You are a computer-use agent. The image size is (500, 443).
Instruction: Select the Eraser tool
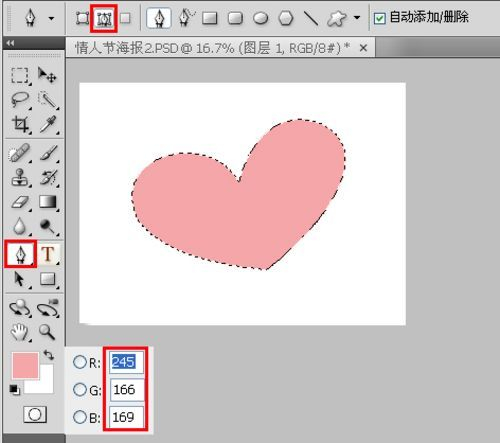tap(20, 202)
